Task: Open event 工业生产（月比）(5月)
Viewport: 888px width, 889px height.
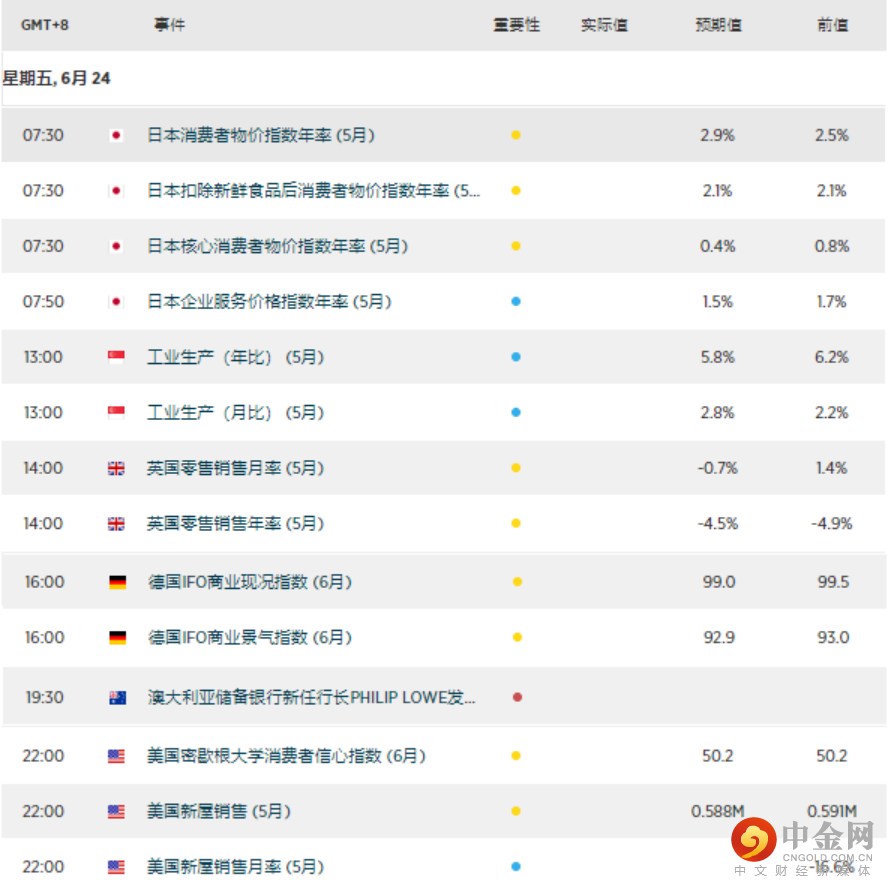Action: pos(236,412)
